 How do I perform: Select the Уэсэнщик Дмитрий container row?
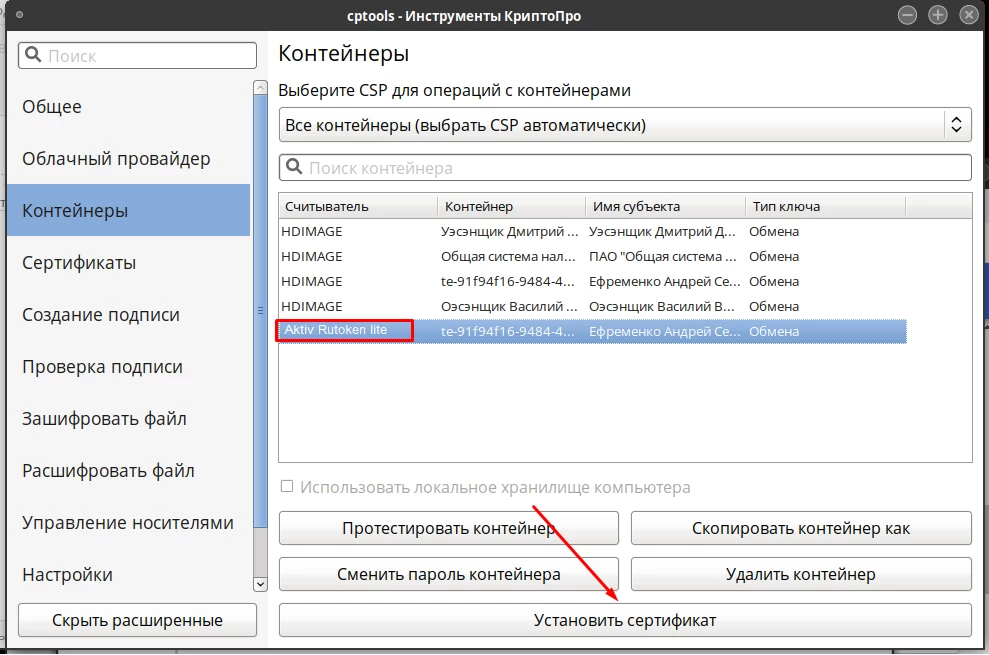[593, 232]
